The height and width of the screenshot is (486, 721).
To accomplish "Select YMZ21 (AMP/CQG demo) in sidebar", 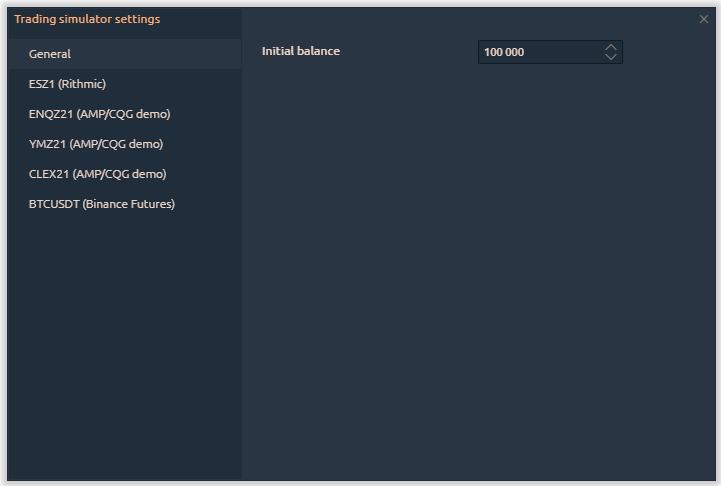I will click(96, 144).
